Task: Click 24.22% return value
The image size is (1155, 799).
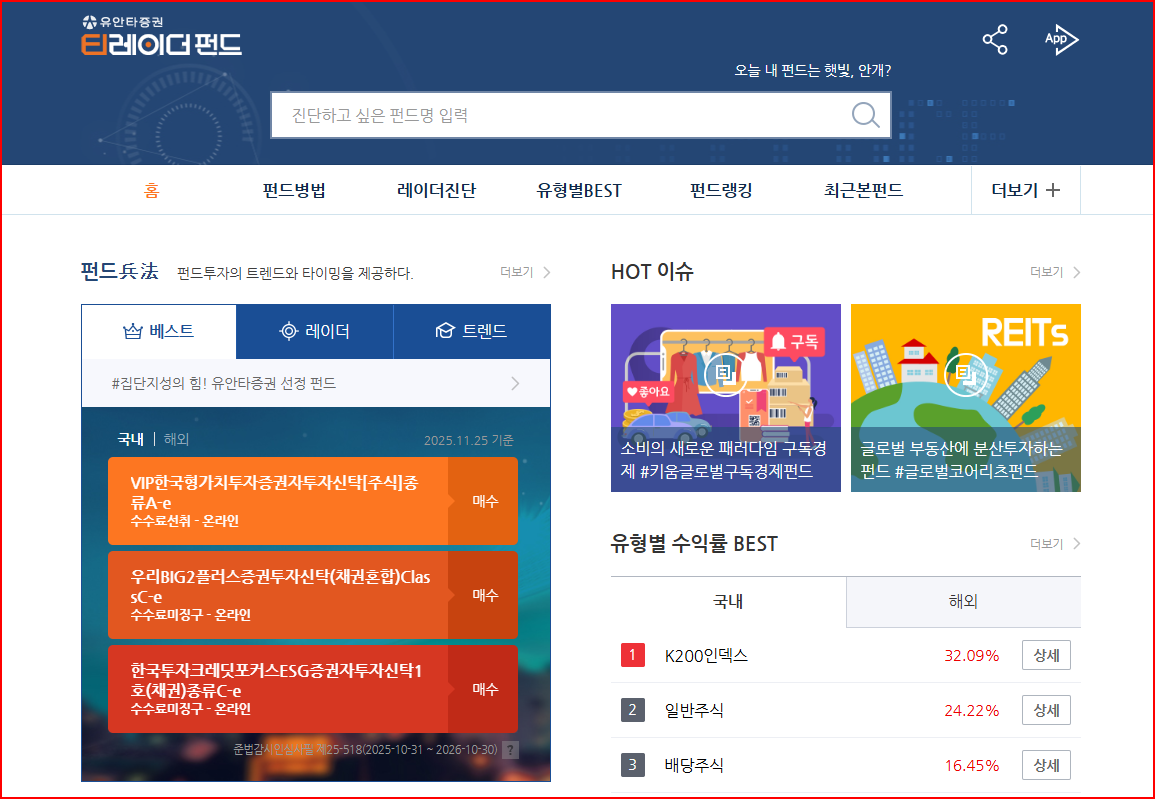Action: click(x=972, y=710)
